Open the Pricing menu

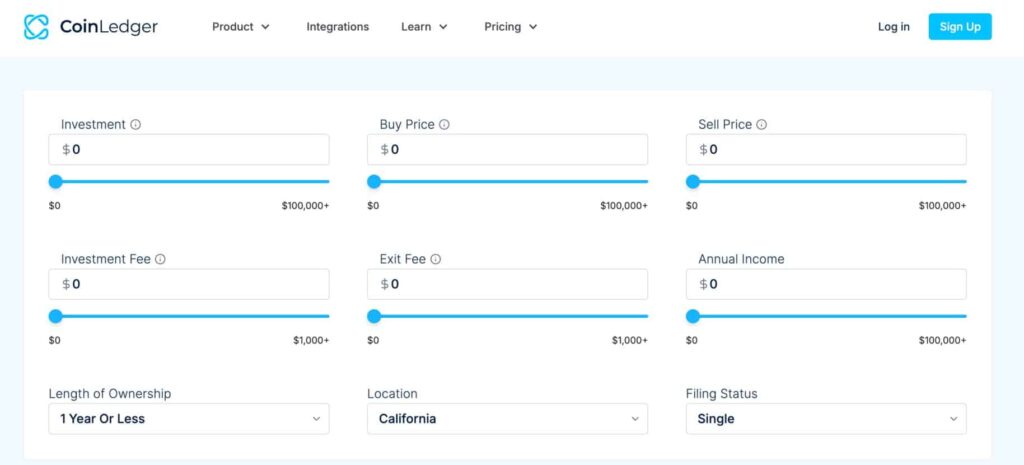[511, 27]
